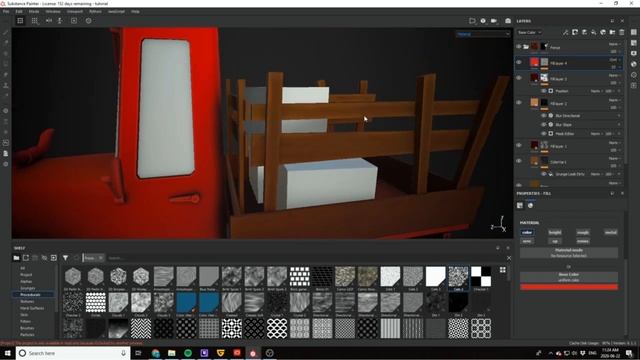
Task: Switch Shelf to grid view icon
Action: coord(503,270)
